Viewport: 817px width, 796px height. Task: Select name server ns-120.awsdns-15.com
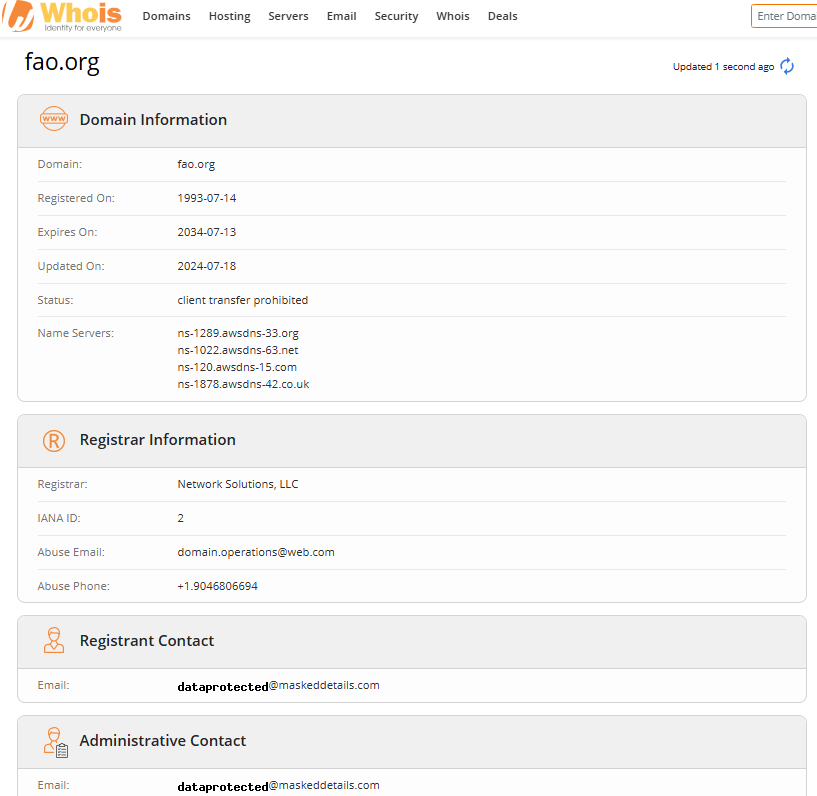point(237,367)
